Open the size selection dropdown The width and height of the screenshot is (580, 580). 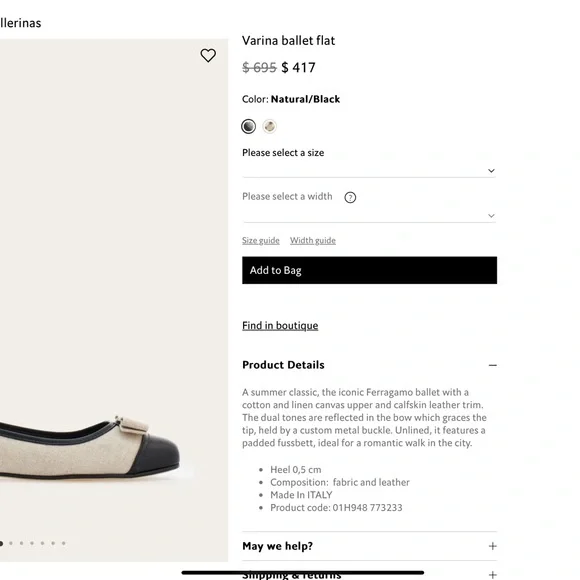point(369,171)
